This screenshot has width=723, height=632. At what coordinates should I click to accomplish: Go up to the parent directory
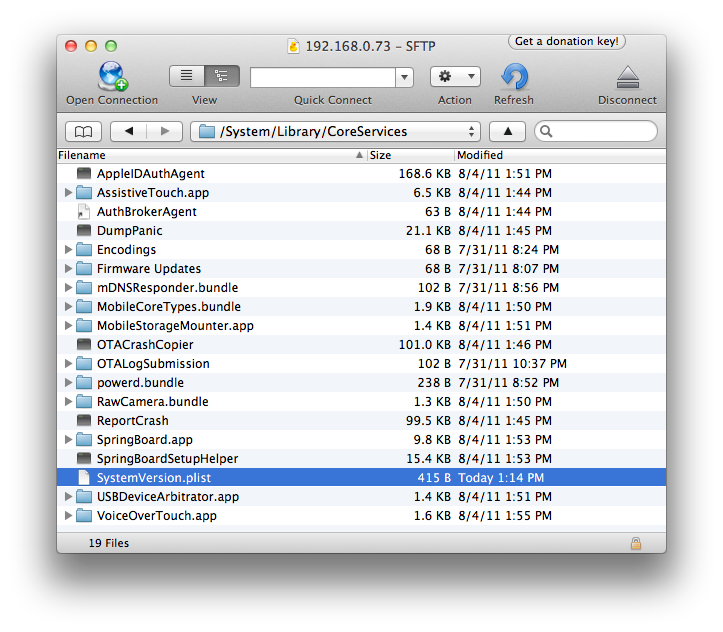[x=507, y=132]
